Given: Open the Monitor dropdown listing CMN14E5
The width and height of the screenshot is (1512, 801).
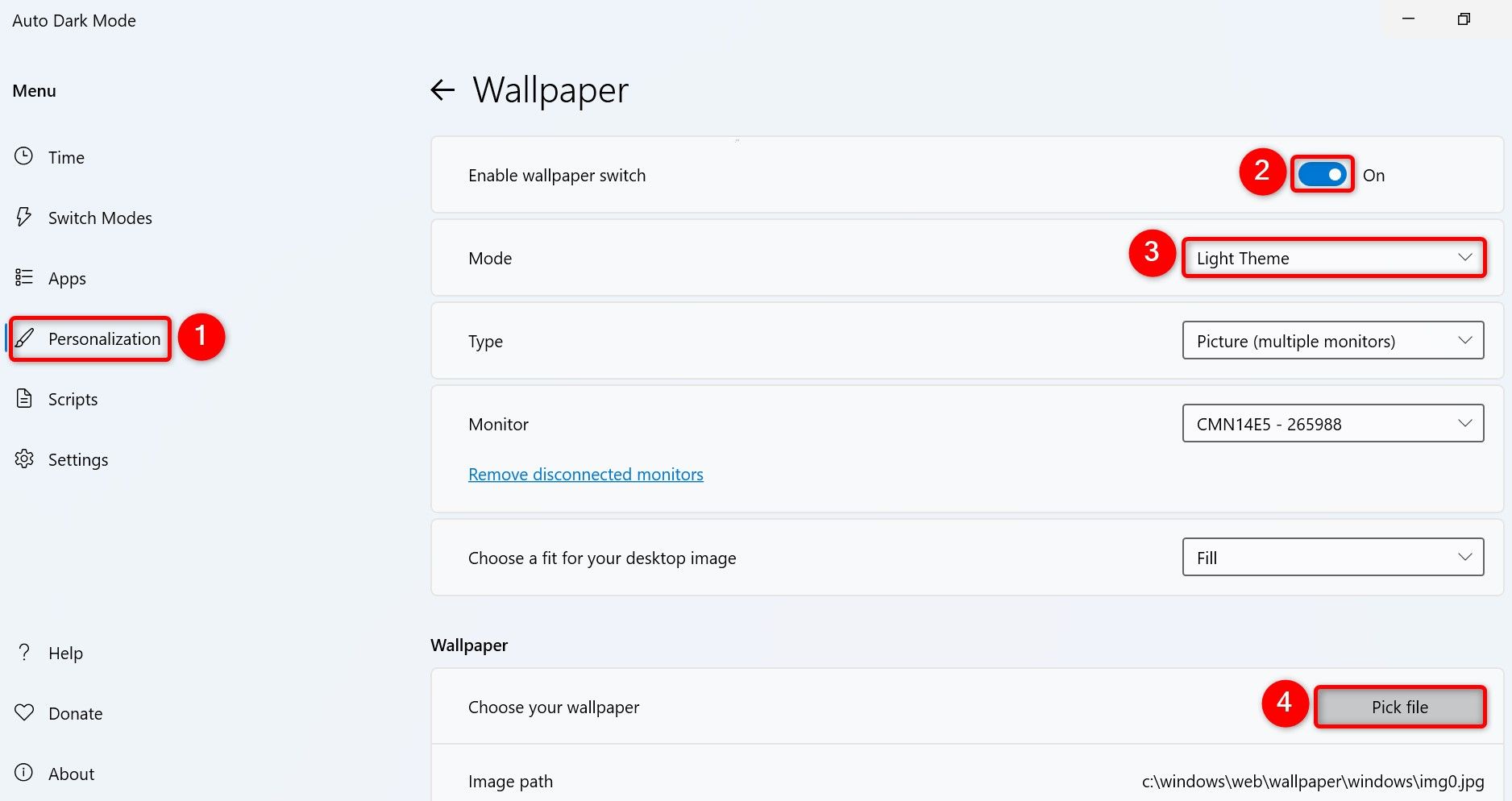Looking at the screenshot, I should pos(1332,423).
